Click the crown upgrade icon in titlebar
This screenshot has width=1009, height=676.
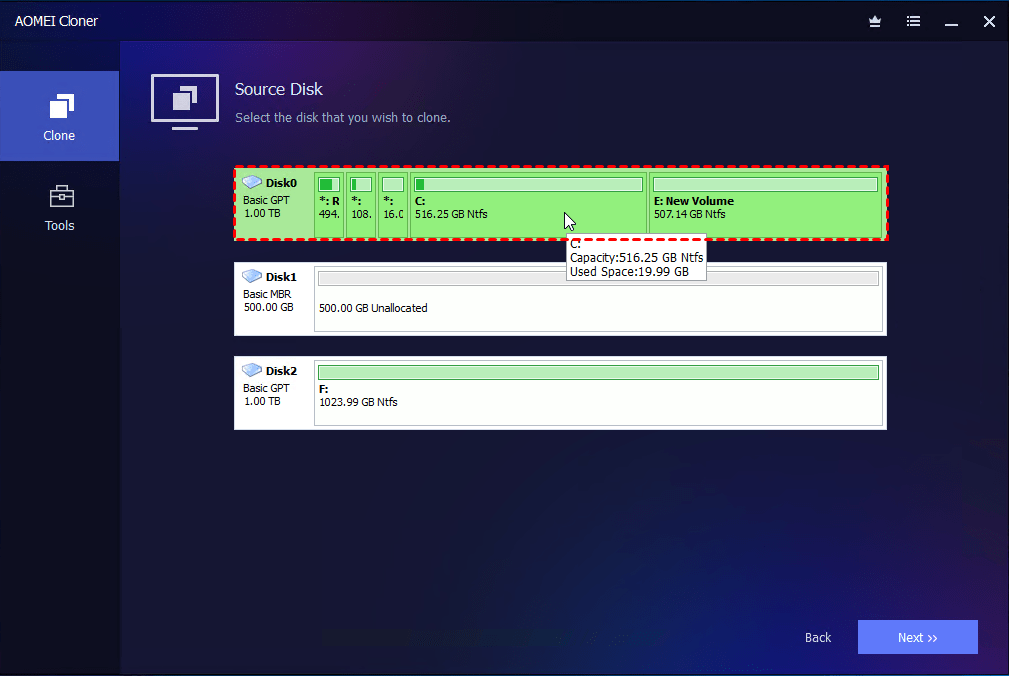pyautogui.click(x=874, y=21)
